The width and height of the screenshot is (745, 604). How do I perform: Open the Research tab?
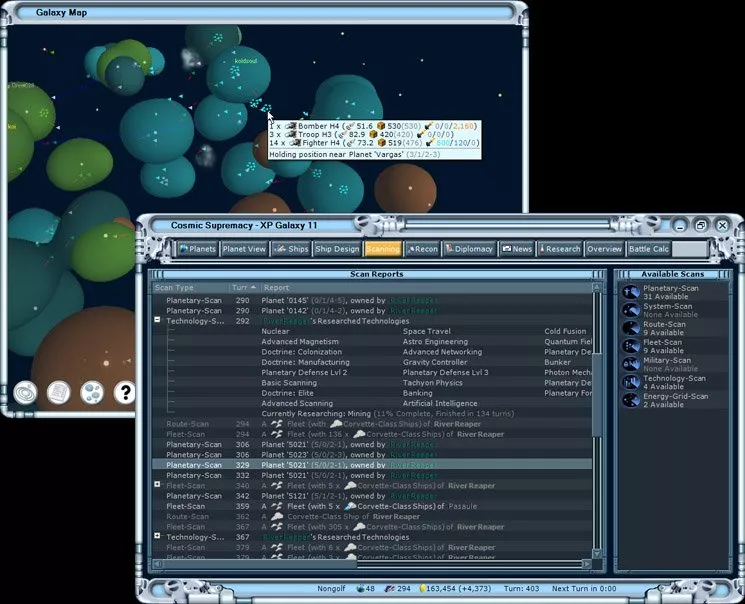[x=560, y=249]
